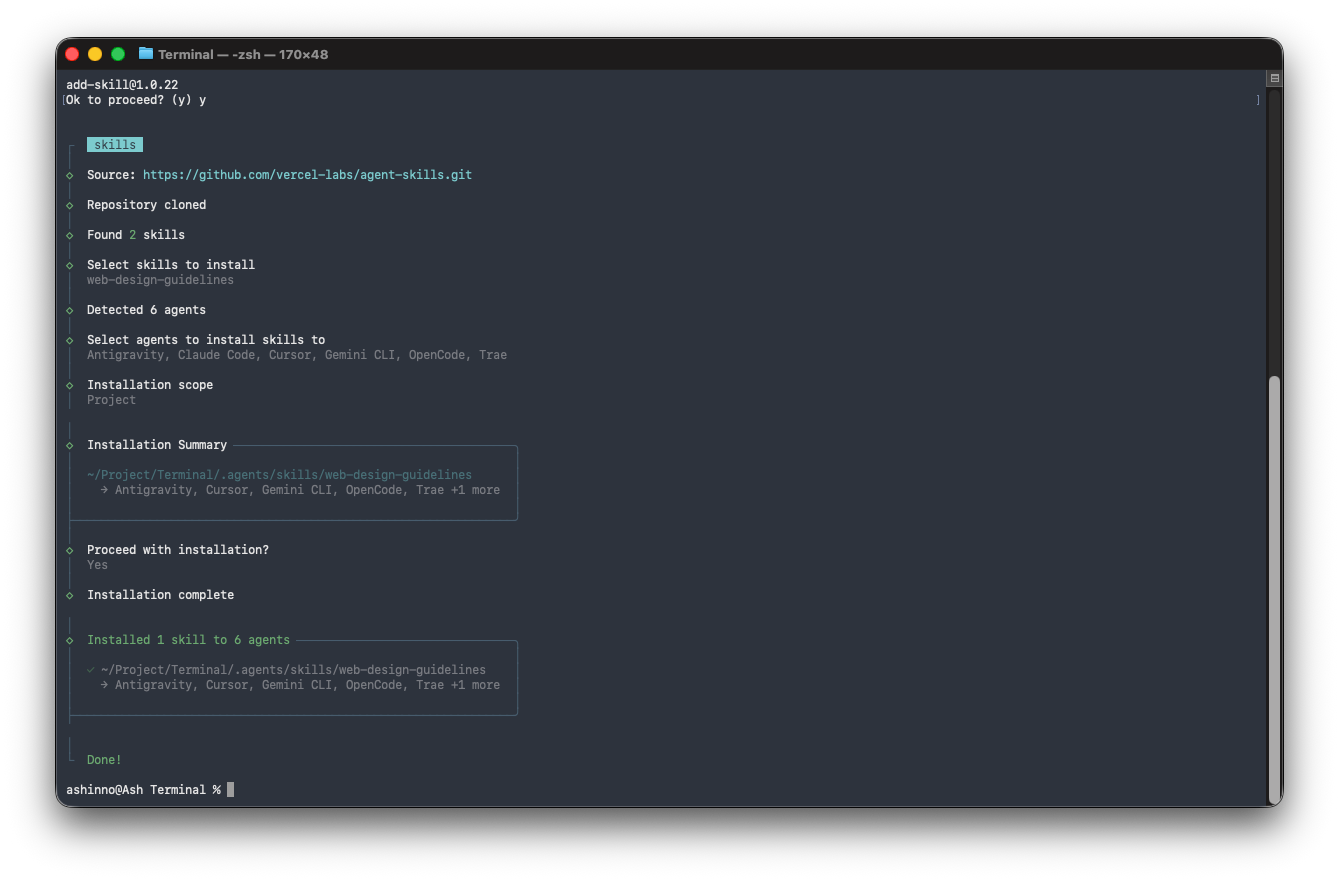This screenshot has height=881, width=1339.
Task: Click the green Done! message
Action: click(x=104, y=760)
